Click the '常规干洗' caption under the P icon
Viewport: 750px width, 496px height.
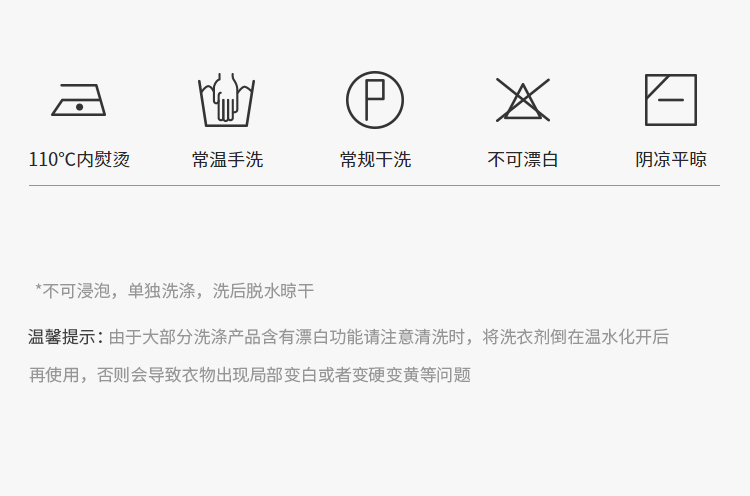pyautogui.click(x=375, y=159)
